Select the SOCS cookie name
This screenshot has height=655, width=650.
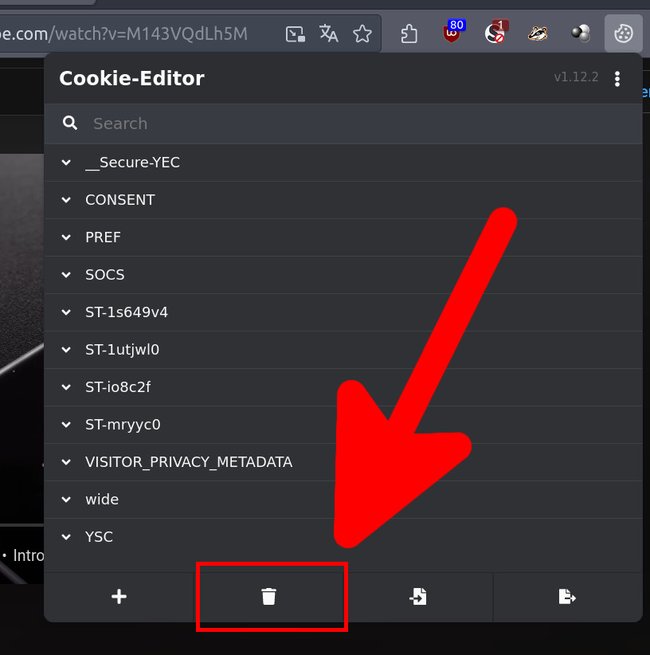105,274
